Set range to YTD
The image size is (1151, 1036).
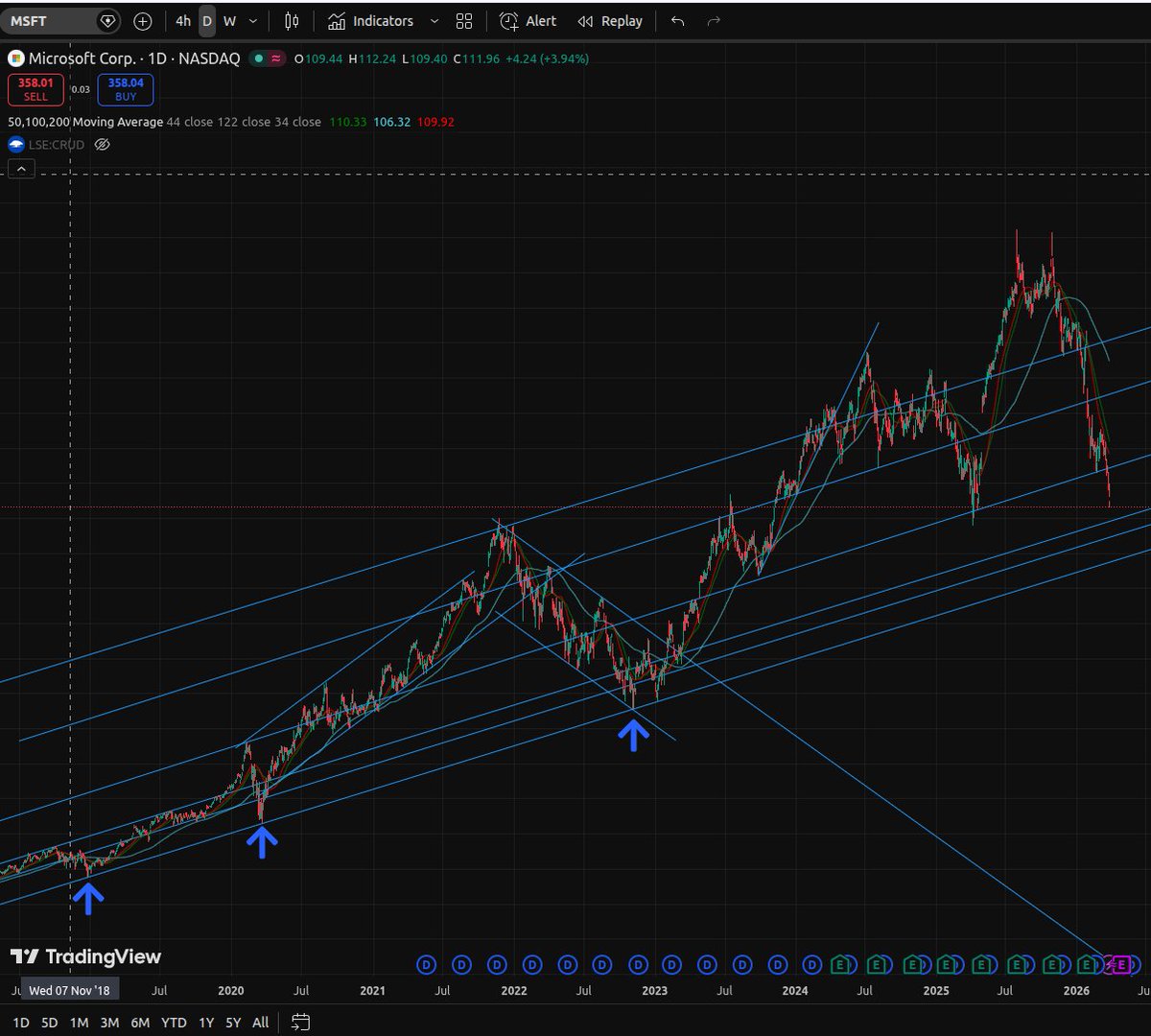pos(174,1023)
